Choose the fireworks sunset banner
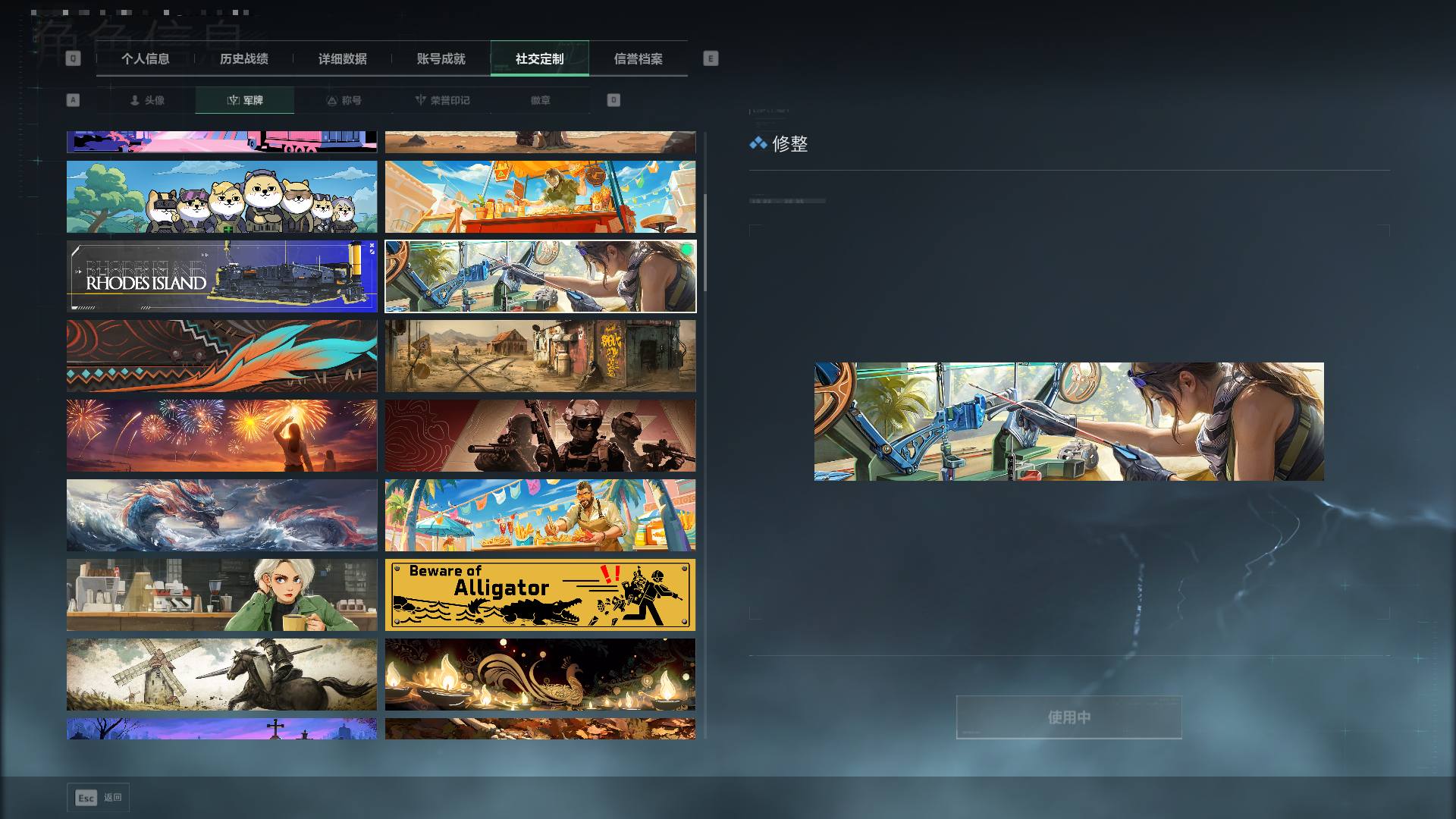 (x=221, y=435)
